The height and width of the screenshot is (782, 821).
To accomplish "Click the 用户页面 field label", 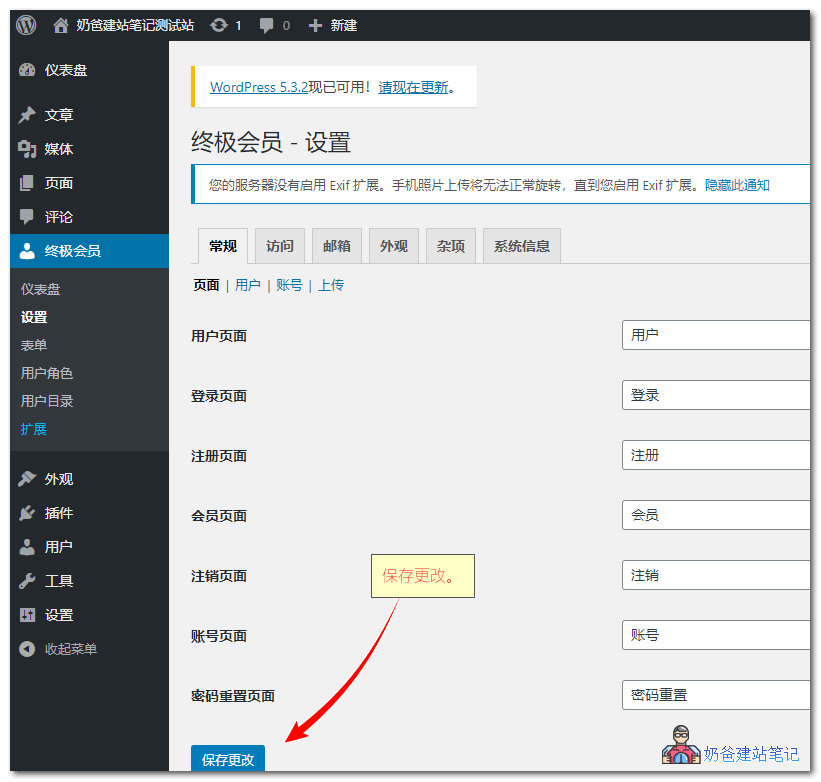I will (219, 336).
